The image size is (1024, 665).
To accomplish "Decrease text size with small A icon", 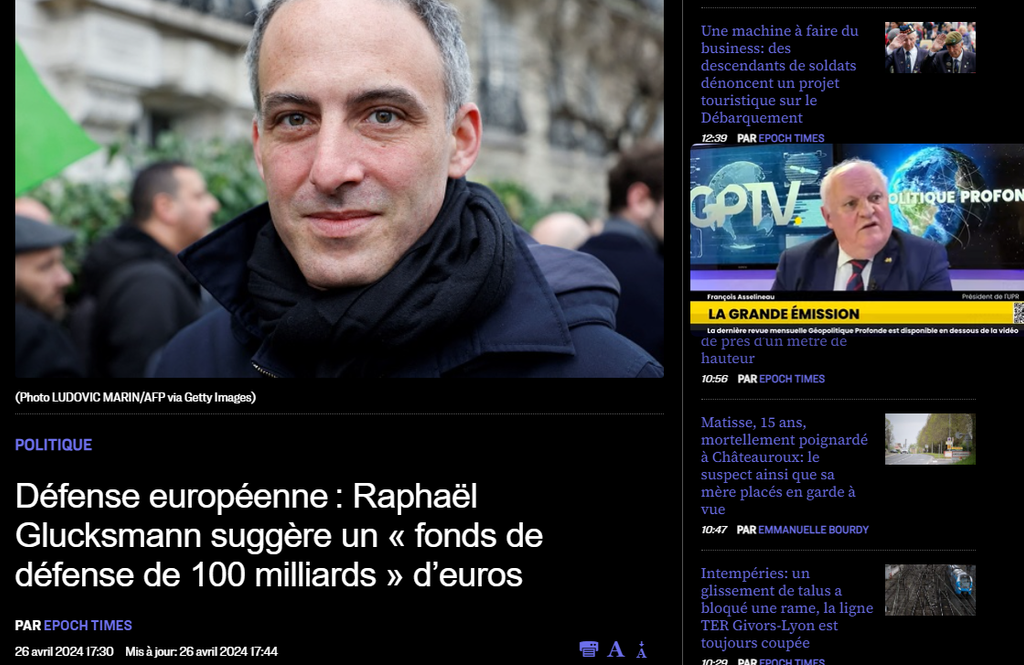I will [x=641, y=650].
